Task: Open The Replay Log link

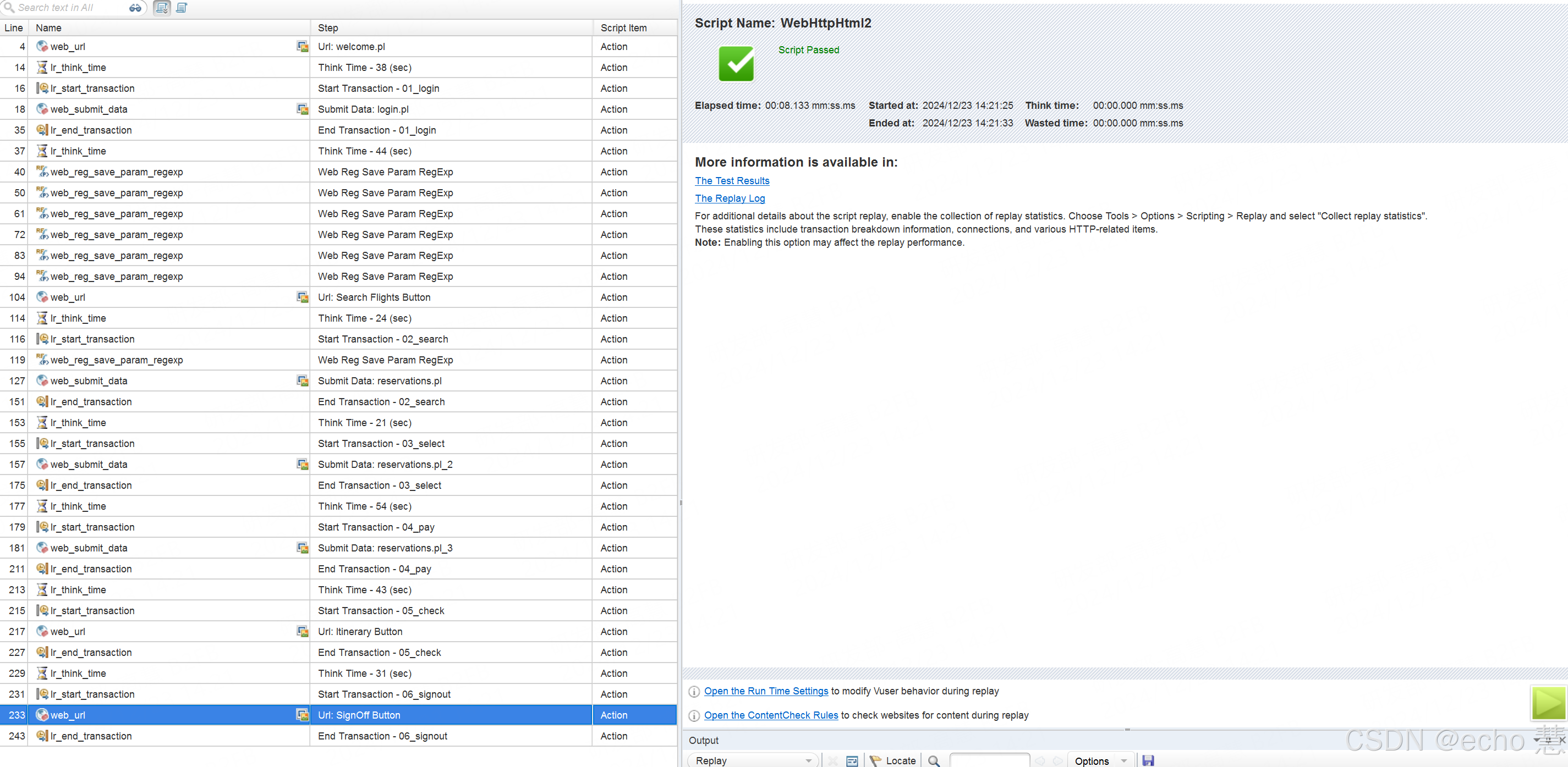Action: 729,198
